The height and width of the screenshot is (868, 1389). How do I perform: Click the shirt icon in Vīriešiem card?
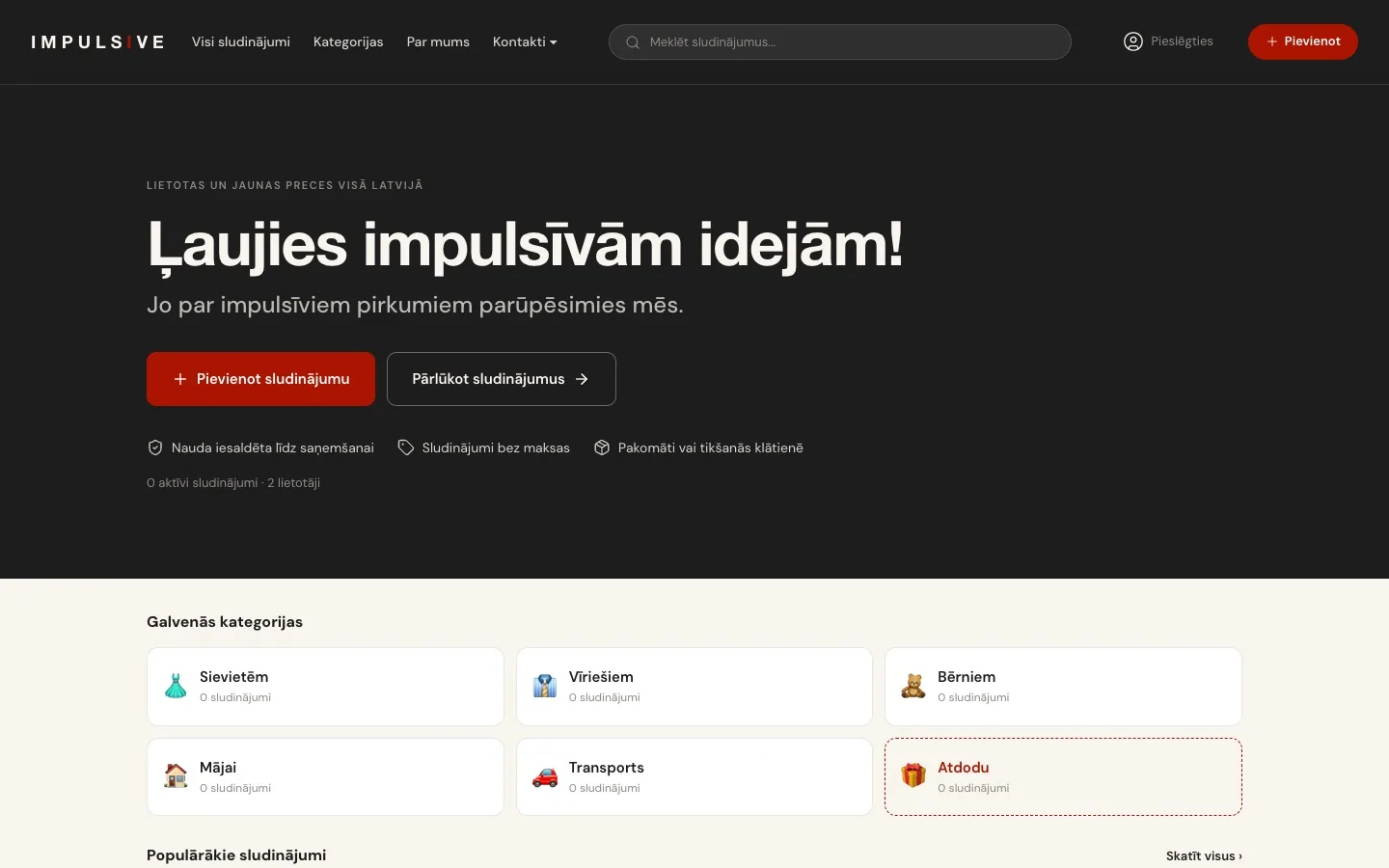(545, 686)
